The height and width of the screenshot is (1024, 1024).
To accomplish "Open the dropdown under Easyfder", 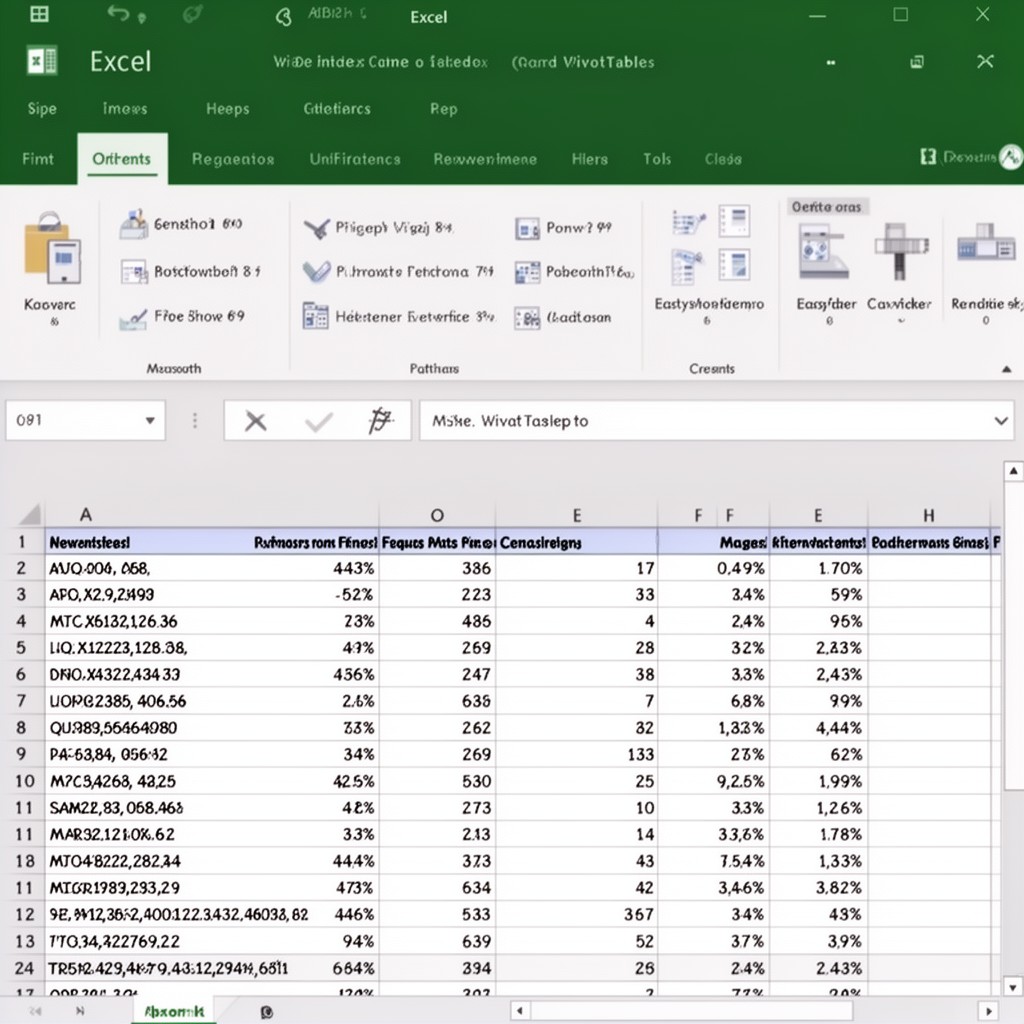I will pyautogui.click(x=829, y=321).
